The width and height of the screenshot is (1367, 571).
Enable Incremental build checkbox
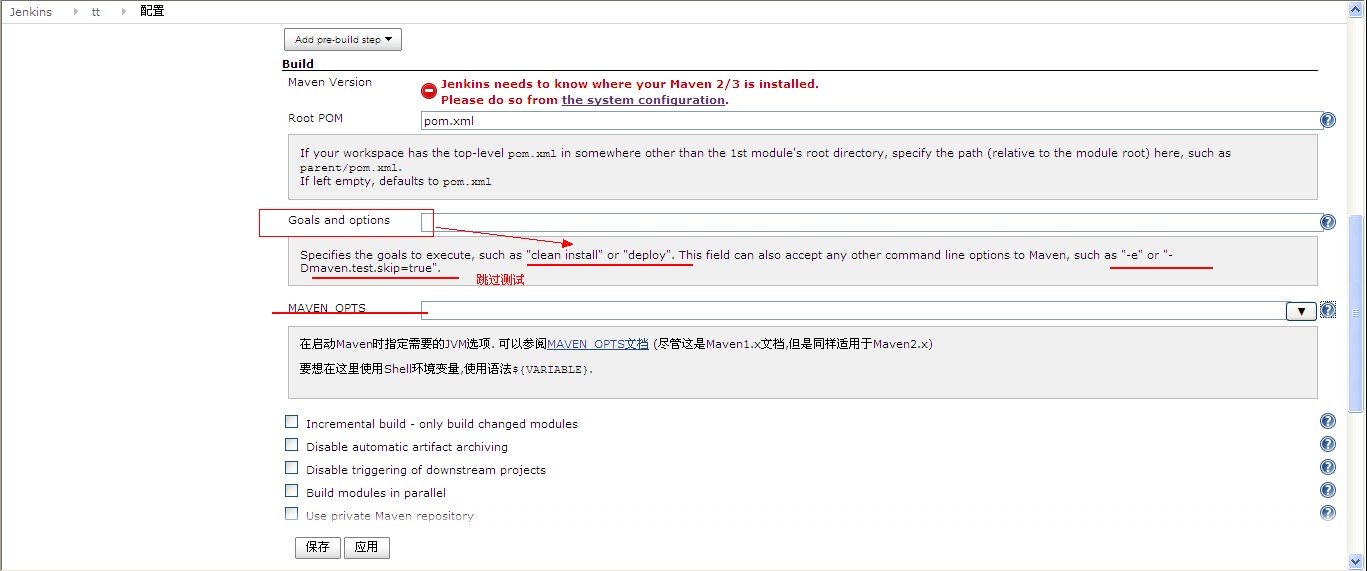click(292, 422)
